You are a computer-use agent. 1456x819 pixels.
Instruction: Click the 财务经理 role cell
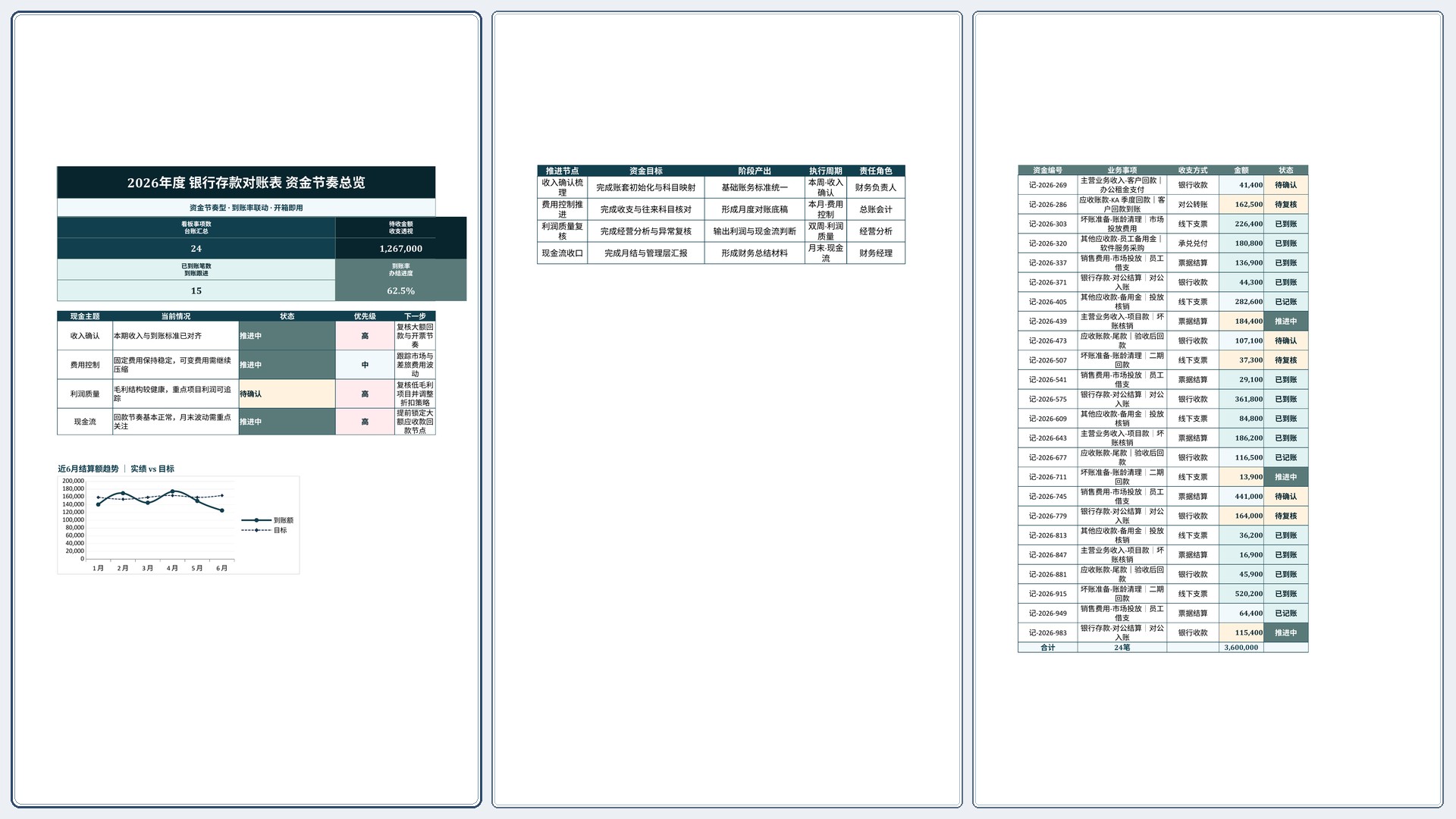tap(876, 253)
